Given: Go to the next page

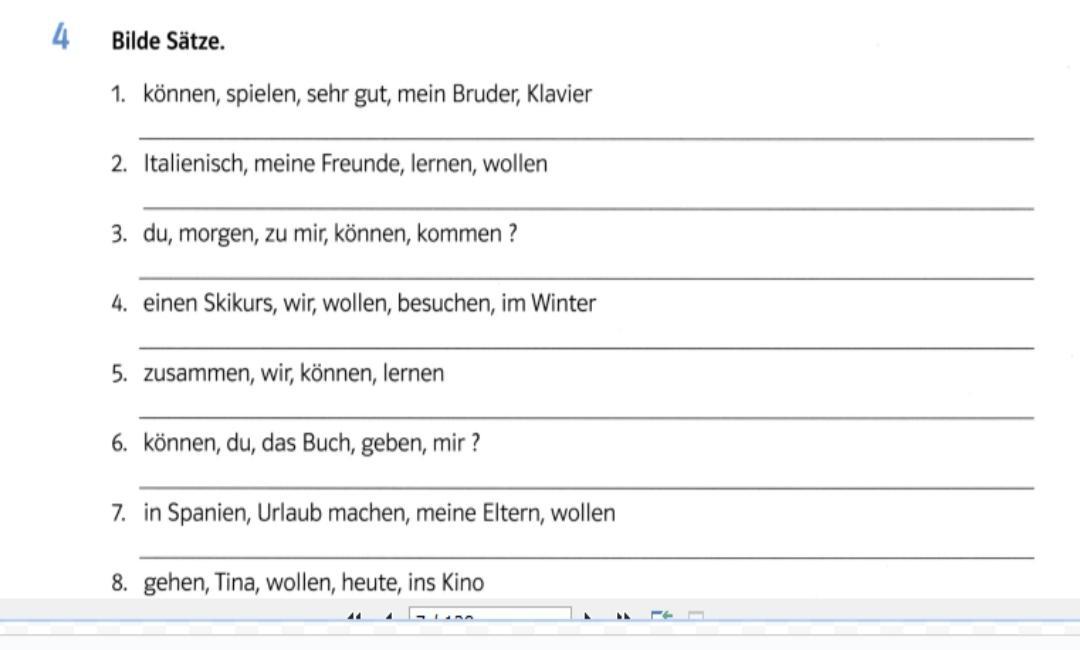Looking at the screenshot, I should point(589,617).
